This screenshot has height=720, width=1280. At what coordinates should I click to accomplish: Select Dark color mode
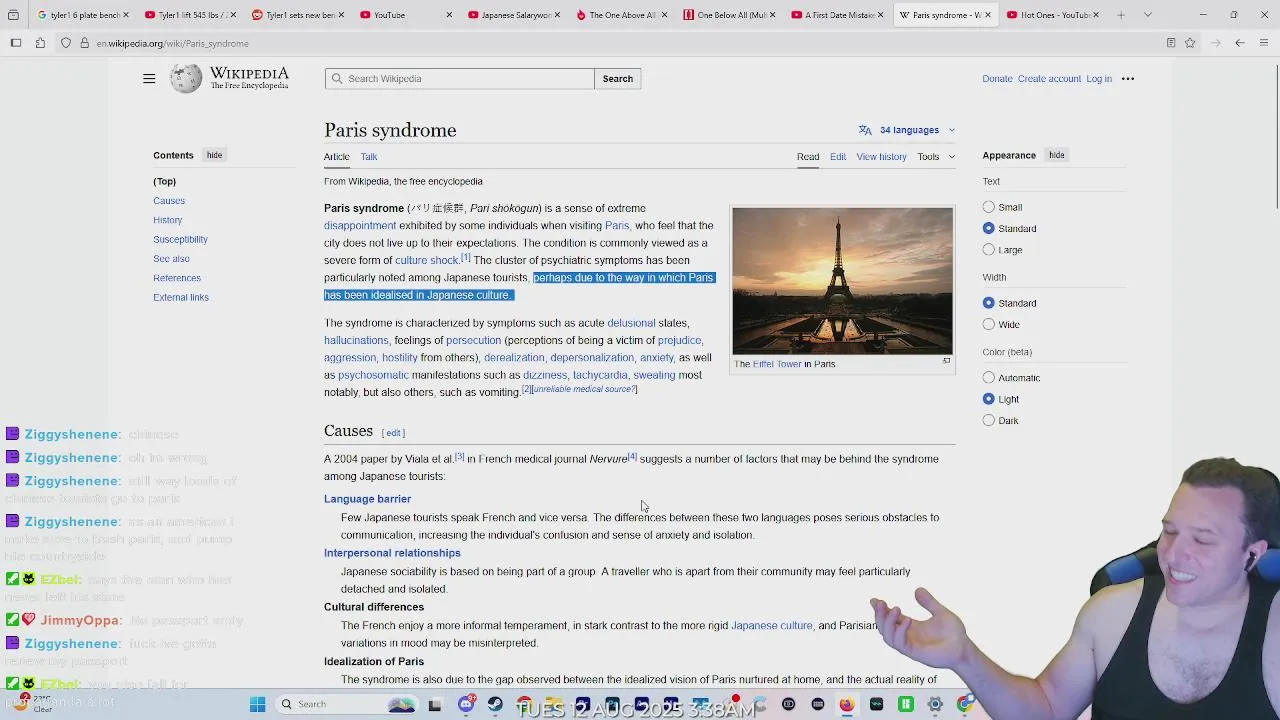coord(989,421)
